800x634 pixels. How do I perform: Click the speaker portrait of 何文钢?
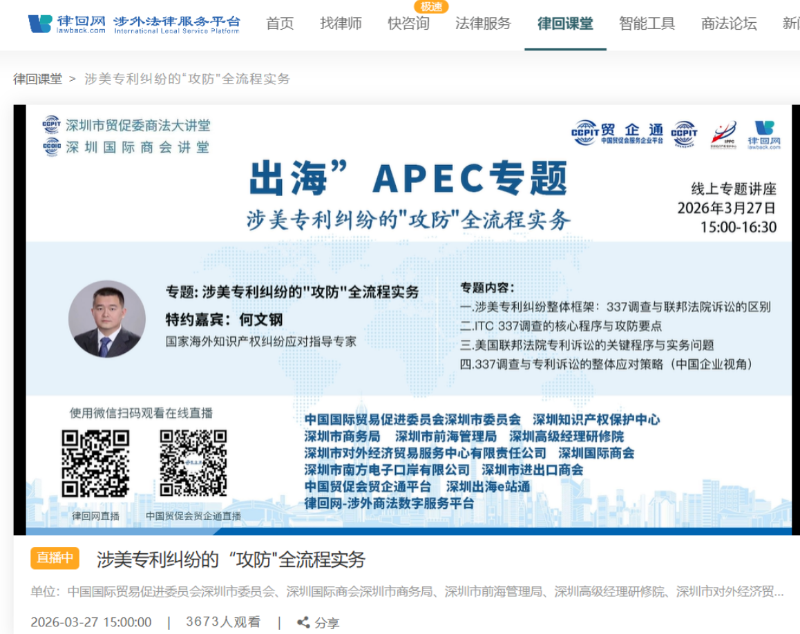[x=106, y=319]
